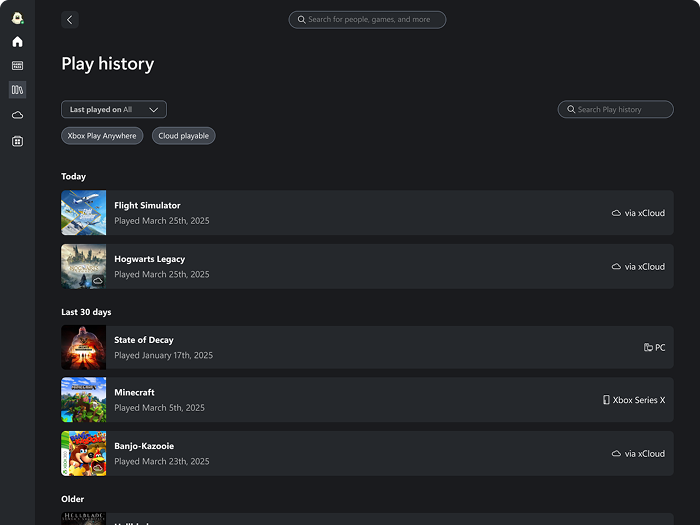This screenshot has width=700, height=525.
Task: Click the Today section heading
Action: click(x=74, y=176)
